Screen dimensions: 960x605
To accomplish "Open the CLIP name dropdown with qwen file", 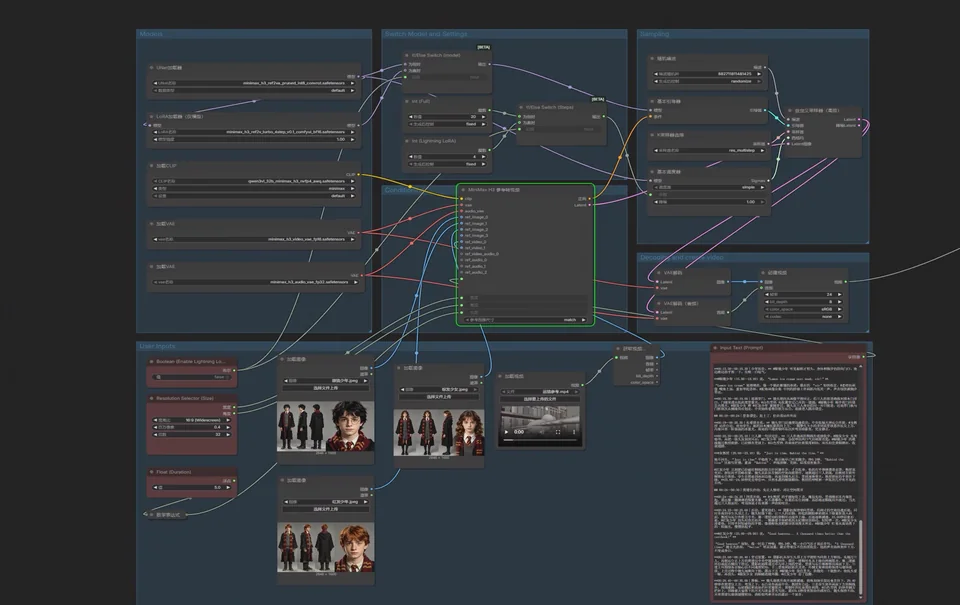I will coord(254,181).
